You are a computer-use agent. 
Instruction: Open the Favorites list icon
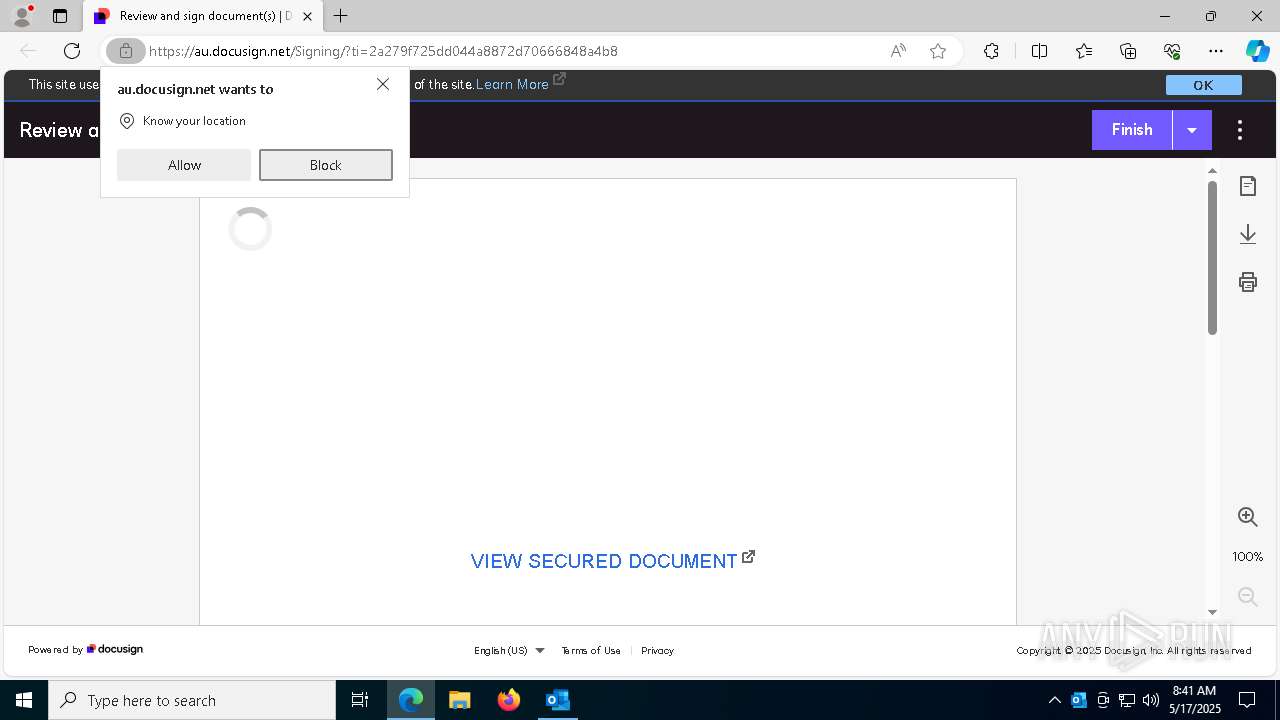(x=1084, y=51)
